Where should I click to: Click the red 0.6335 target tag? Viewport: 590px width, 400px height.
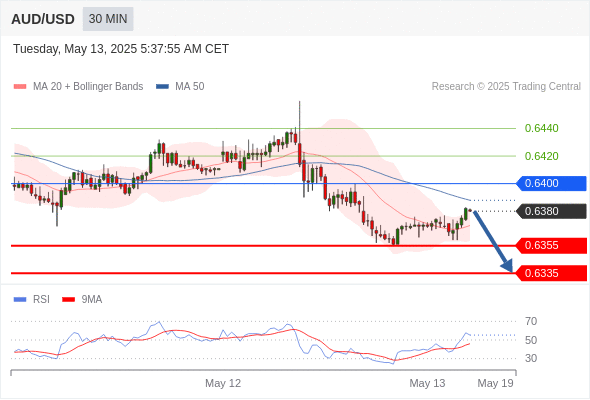click(551, 273)
